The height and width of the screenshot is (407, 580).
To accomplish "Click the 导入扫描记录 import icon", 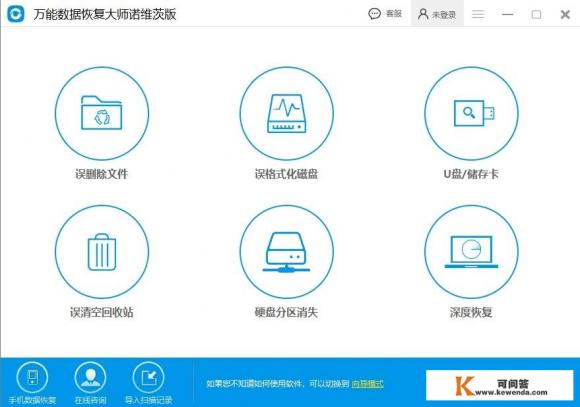I will (x=148, y=377).
